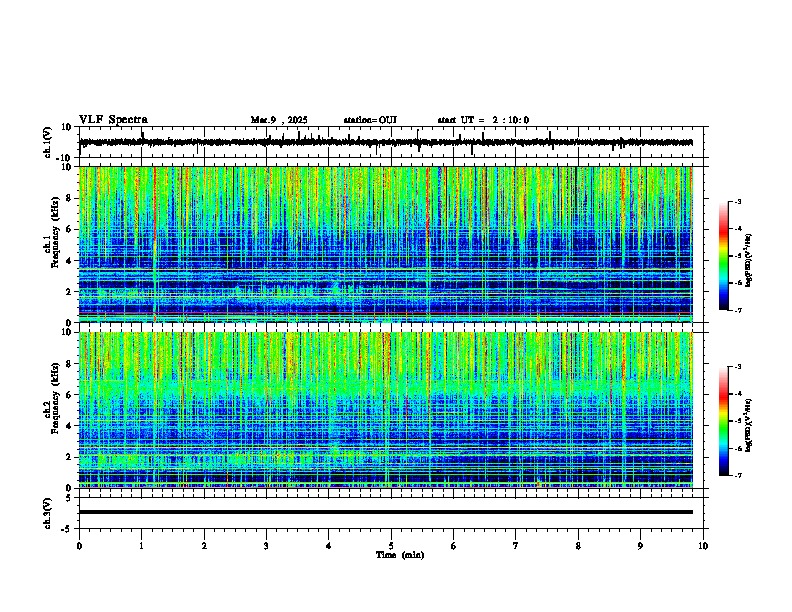This screenshot has height=612, width=792.
Task: Click time axis tick label "2"
Action: click(x=204, y=546)
